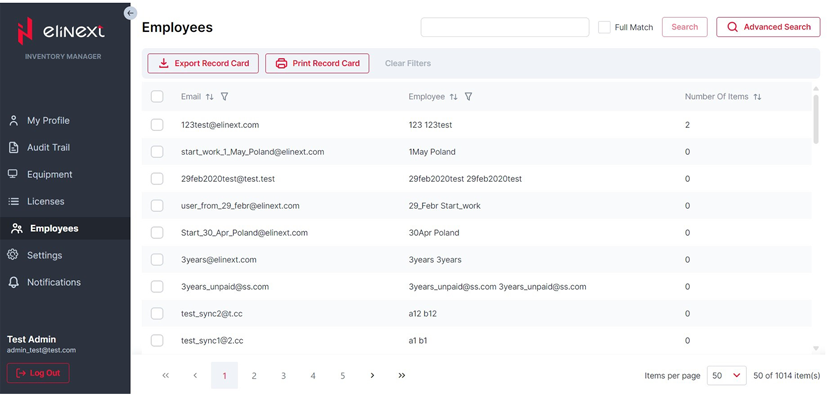Open Audit Trail in sidebar
The height and width of the screenshot is (396, 834).
(48, 148)
